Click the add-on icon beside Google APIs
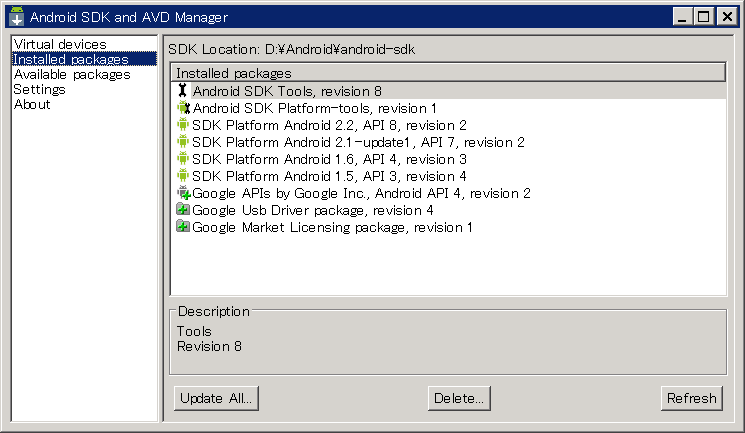This screenshot has width=745, height=433. click(x=183, y=193)
